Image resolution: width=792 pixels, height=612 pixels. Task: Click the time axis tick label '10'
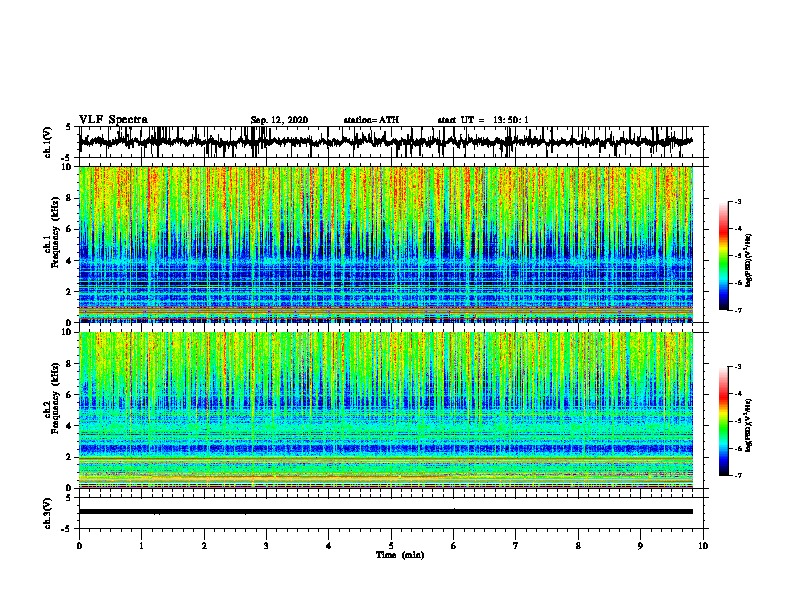(703, 546)
